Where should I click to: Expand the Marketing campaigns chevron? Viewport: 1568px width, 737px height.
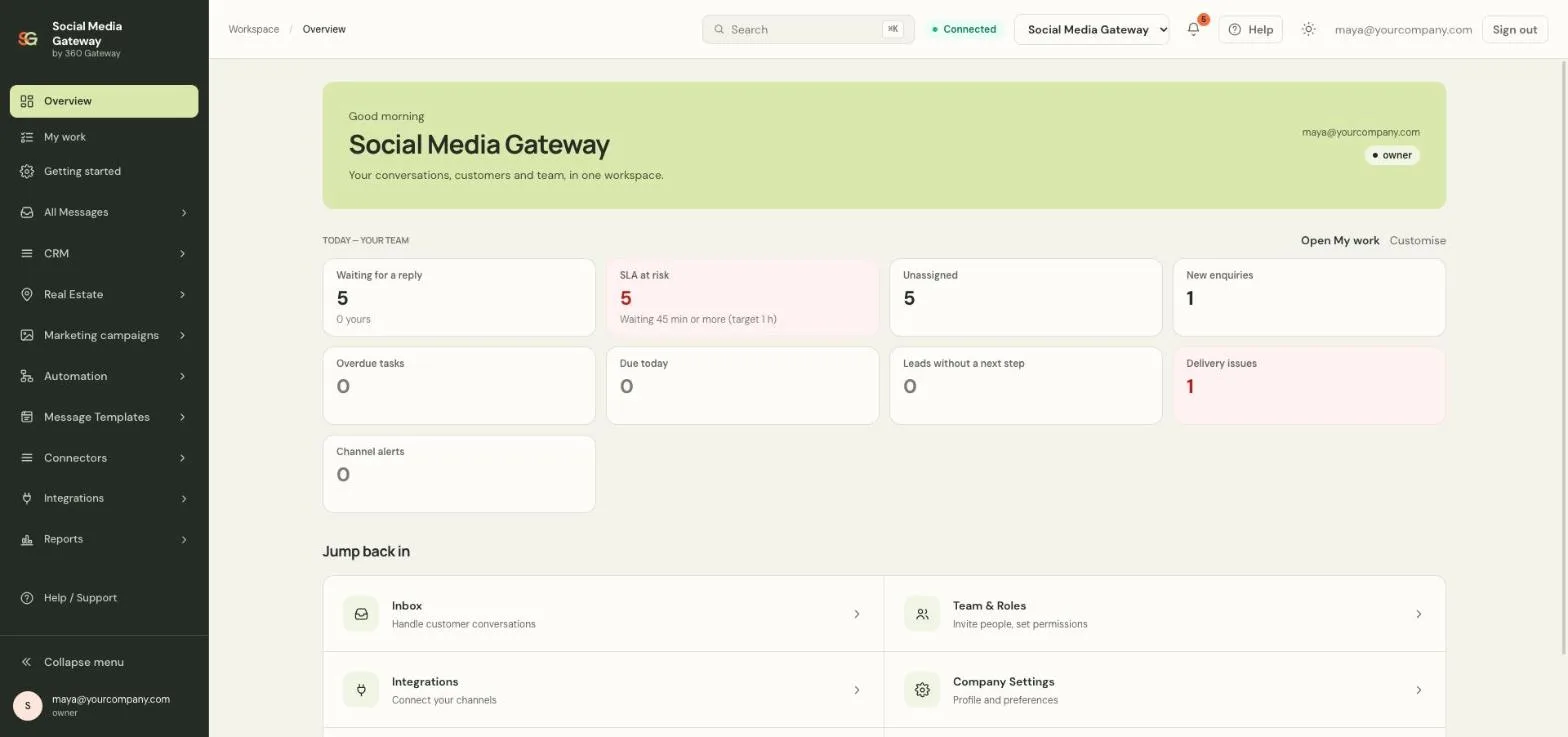(x=183, y=335)
